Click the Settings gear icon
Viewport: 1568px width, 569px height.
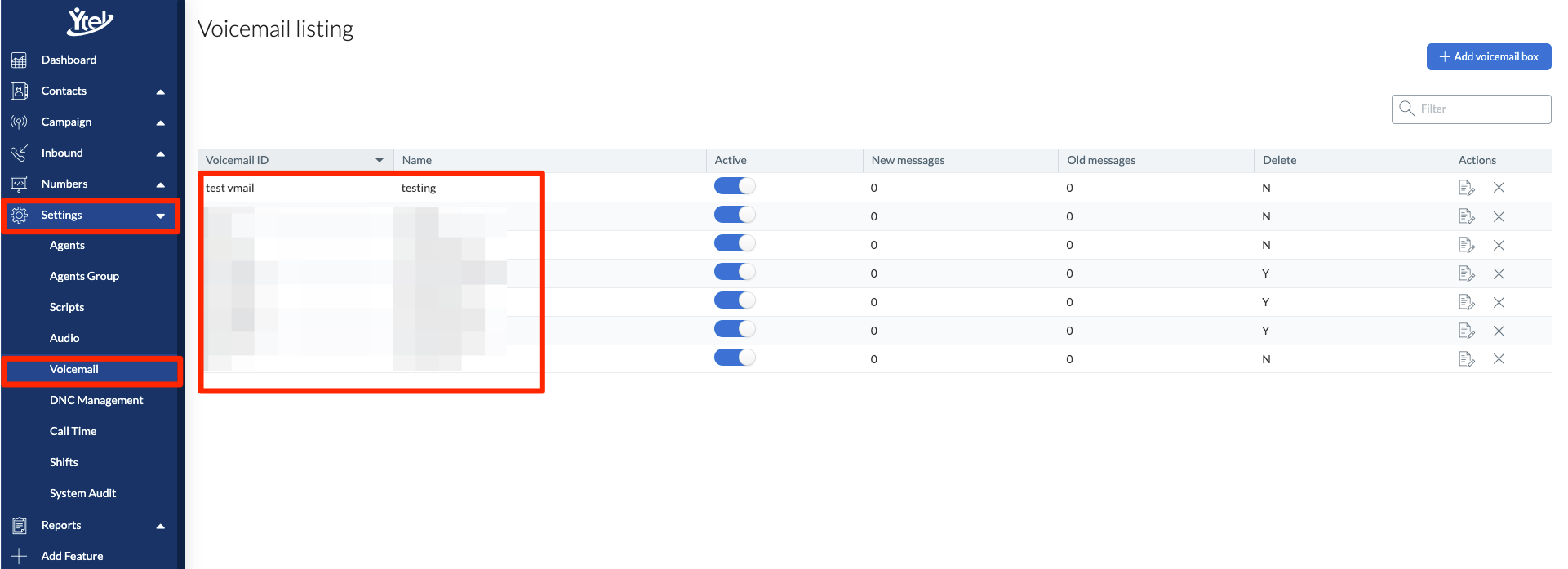pos(19,215)
